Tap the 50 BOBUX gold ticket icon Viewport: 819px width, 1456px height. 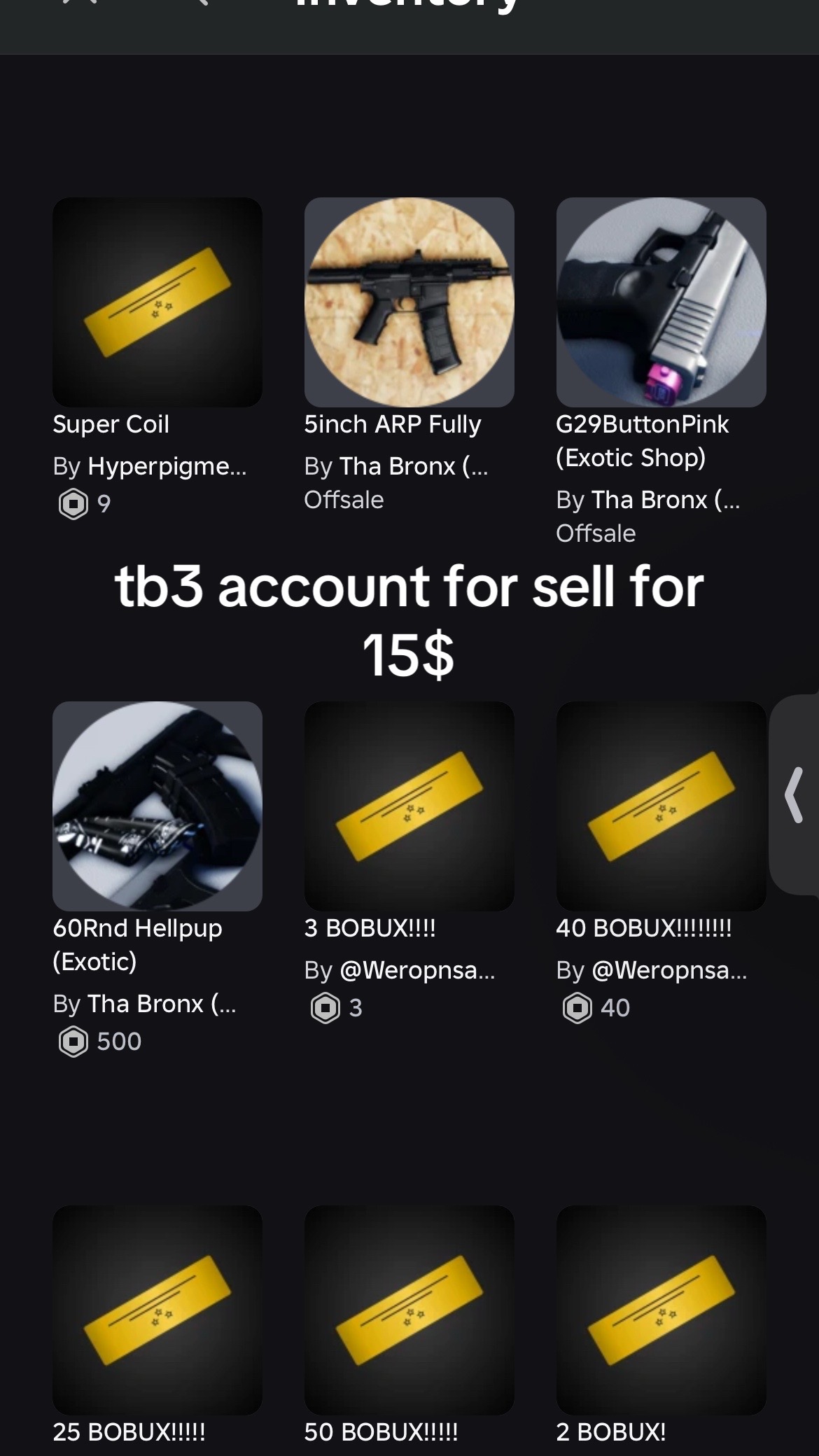tap(409, 1310)
